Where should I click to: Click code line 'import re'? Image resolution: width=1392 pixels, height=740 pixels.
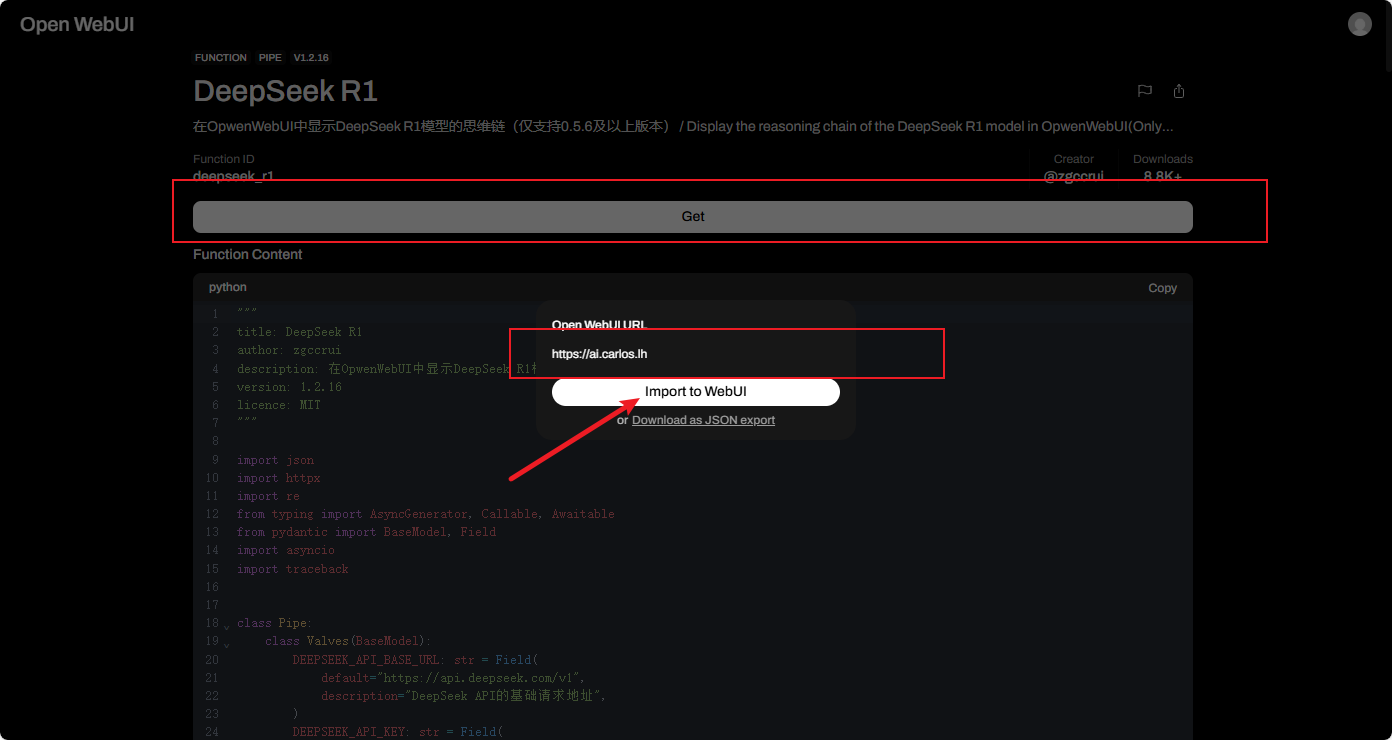tap(268, 496)
